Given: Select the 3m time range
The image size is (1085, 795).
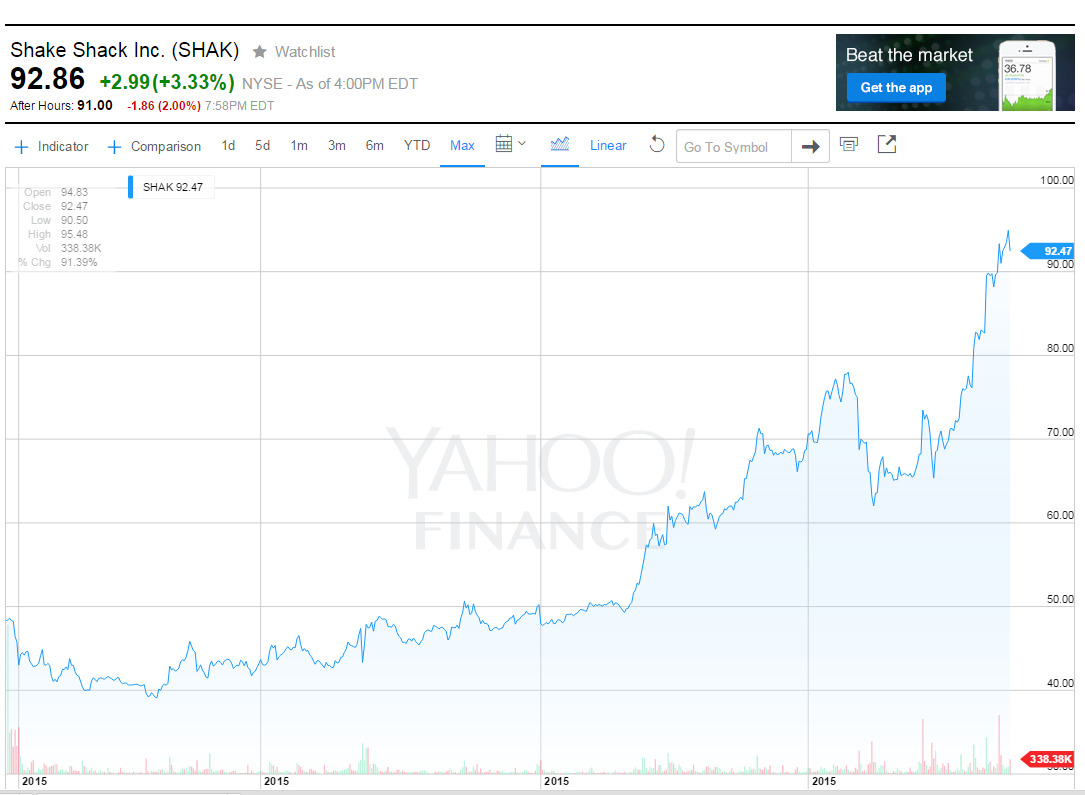Looking at the screenshot, I should pos(337,146).
